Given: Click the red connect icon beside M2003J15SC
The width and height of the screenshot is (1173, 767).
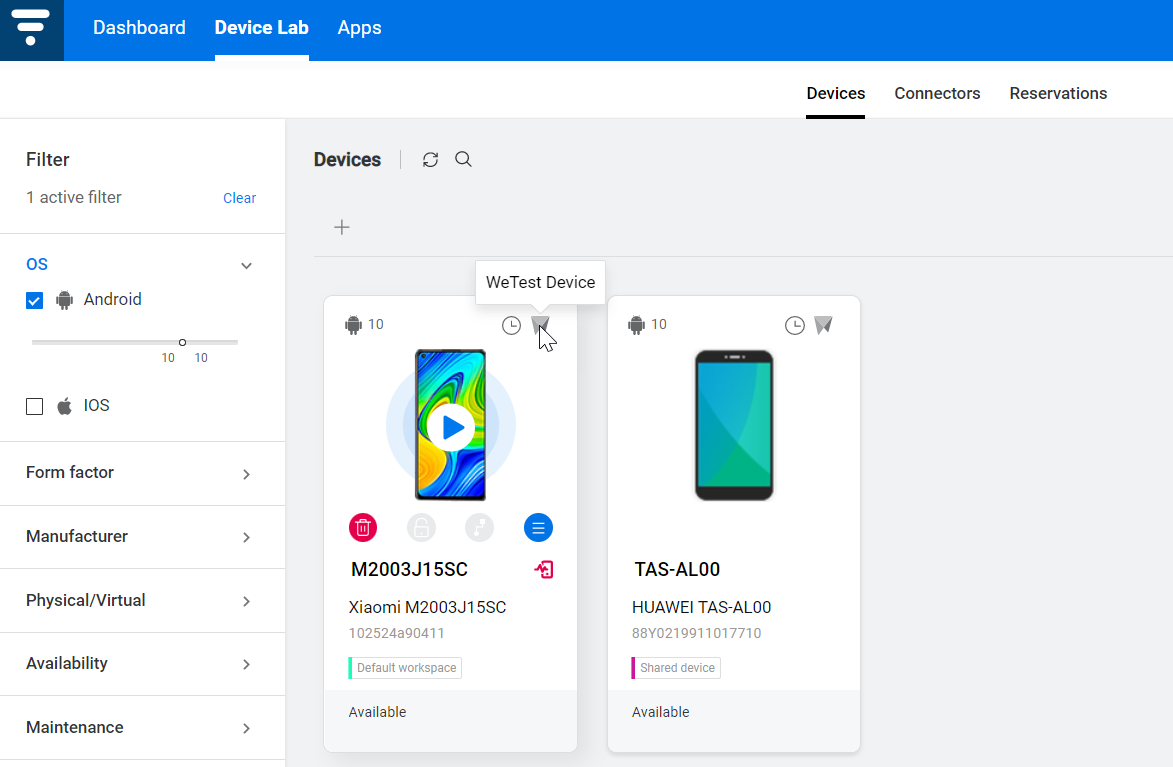Looking at the screenshot, I should (x=544, y=570).
